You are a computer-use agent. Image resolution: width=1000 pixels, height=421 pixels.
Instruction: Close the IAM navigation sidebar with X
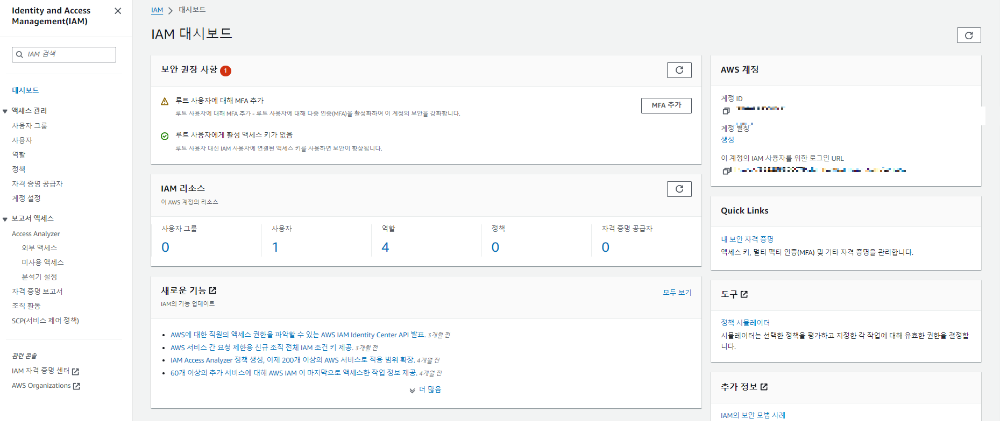tap(117, 11)
